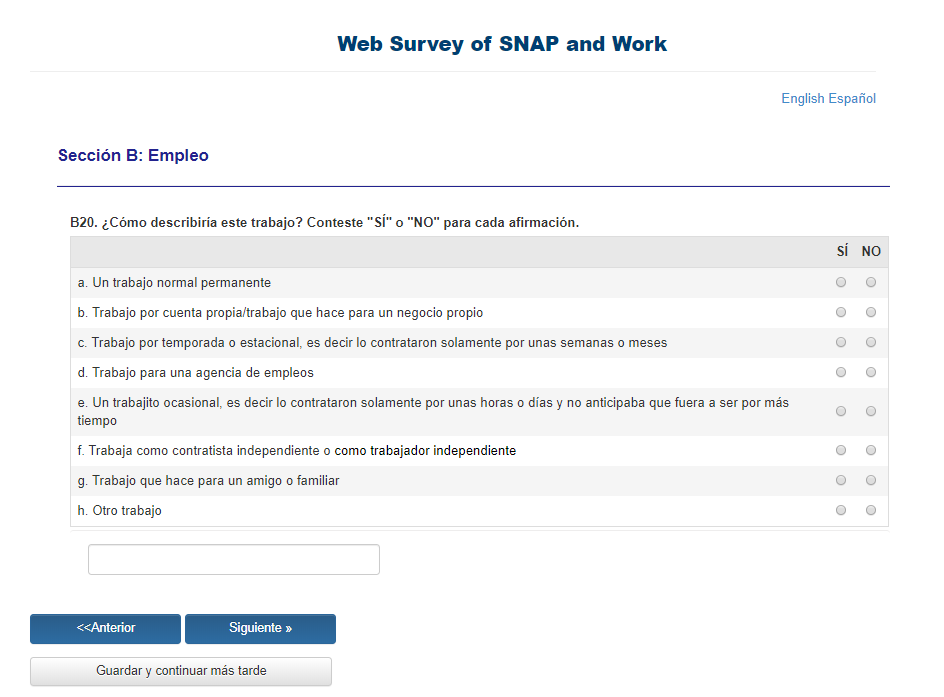Choose NO for 'contratista independiente' row
Image resolution: width=944 pixels, height=697 pixels.
coord(871,451)
